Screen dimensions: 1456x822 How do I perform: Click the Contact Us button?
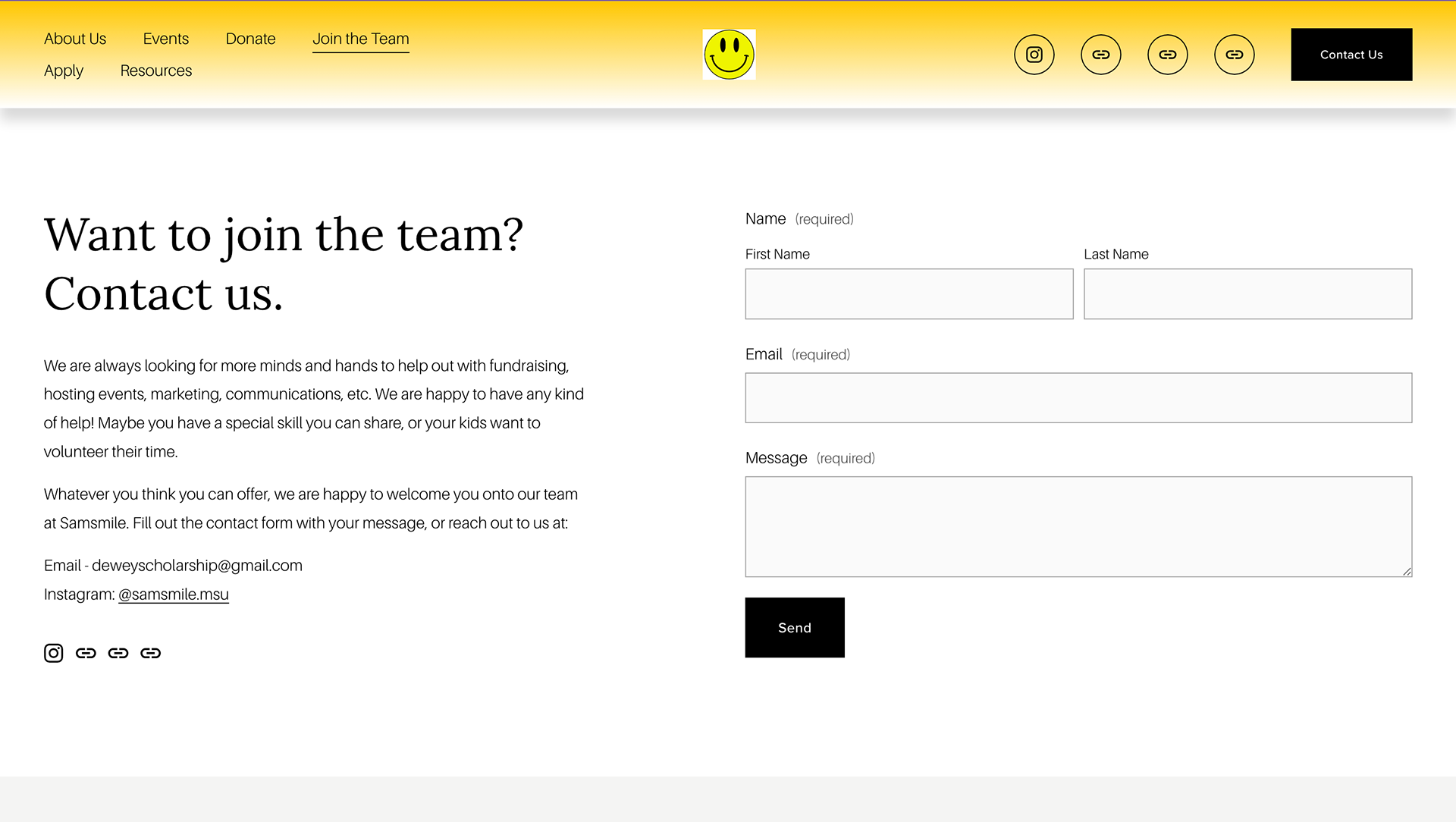pos(1351,55)
